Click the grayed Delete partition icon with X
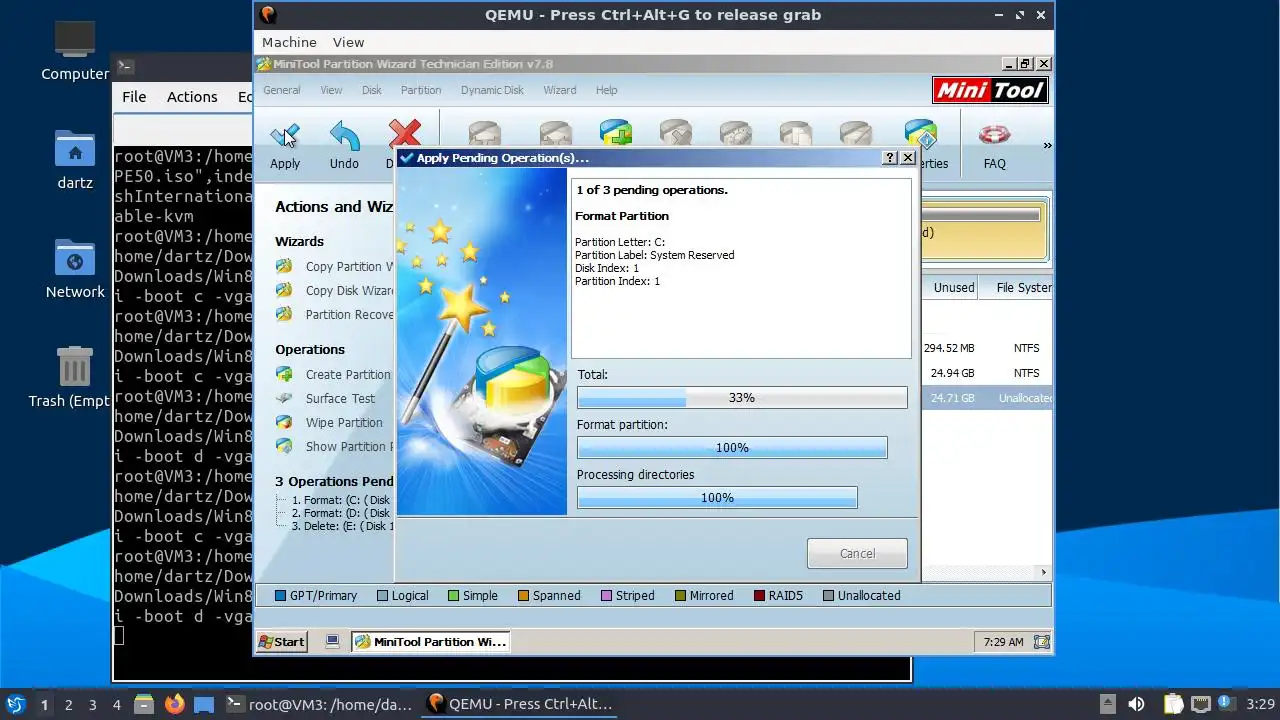Screen dimensions: 1280x720 click(676, 134)
